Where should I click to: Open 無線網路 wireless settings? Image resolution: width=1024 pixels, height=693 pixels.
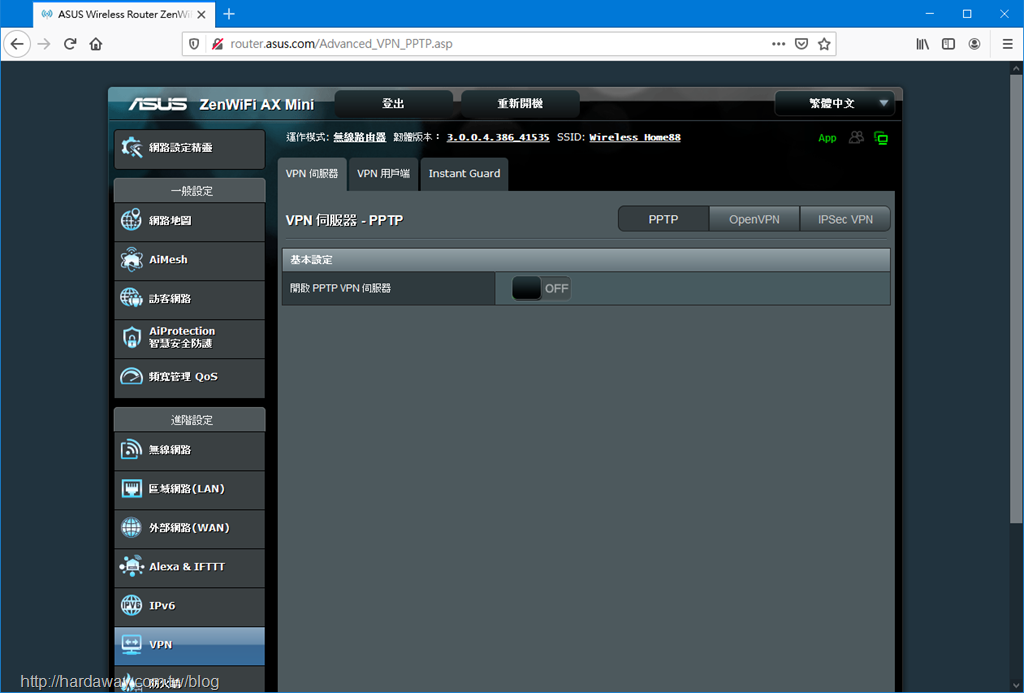189,450
